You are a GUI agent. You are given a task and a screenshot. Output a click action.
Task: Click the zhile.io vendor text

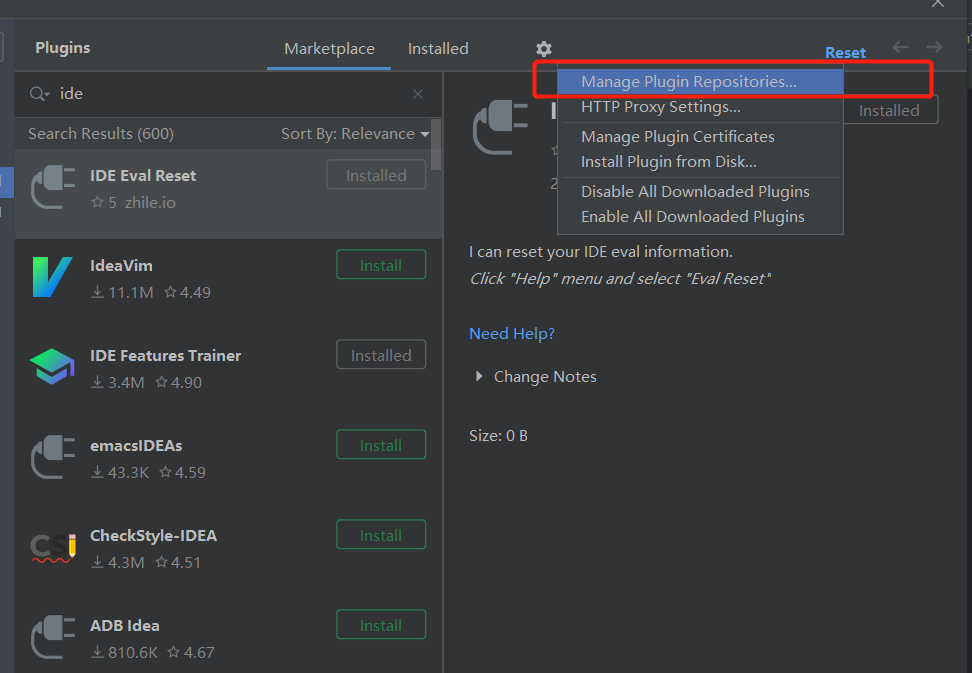click(150, 203)
